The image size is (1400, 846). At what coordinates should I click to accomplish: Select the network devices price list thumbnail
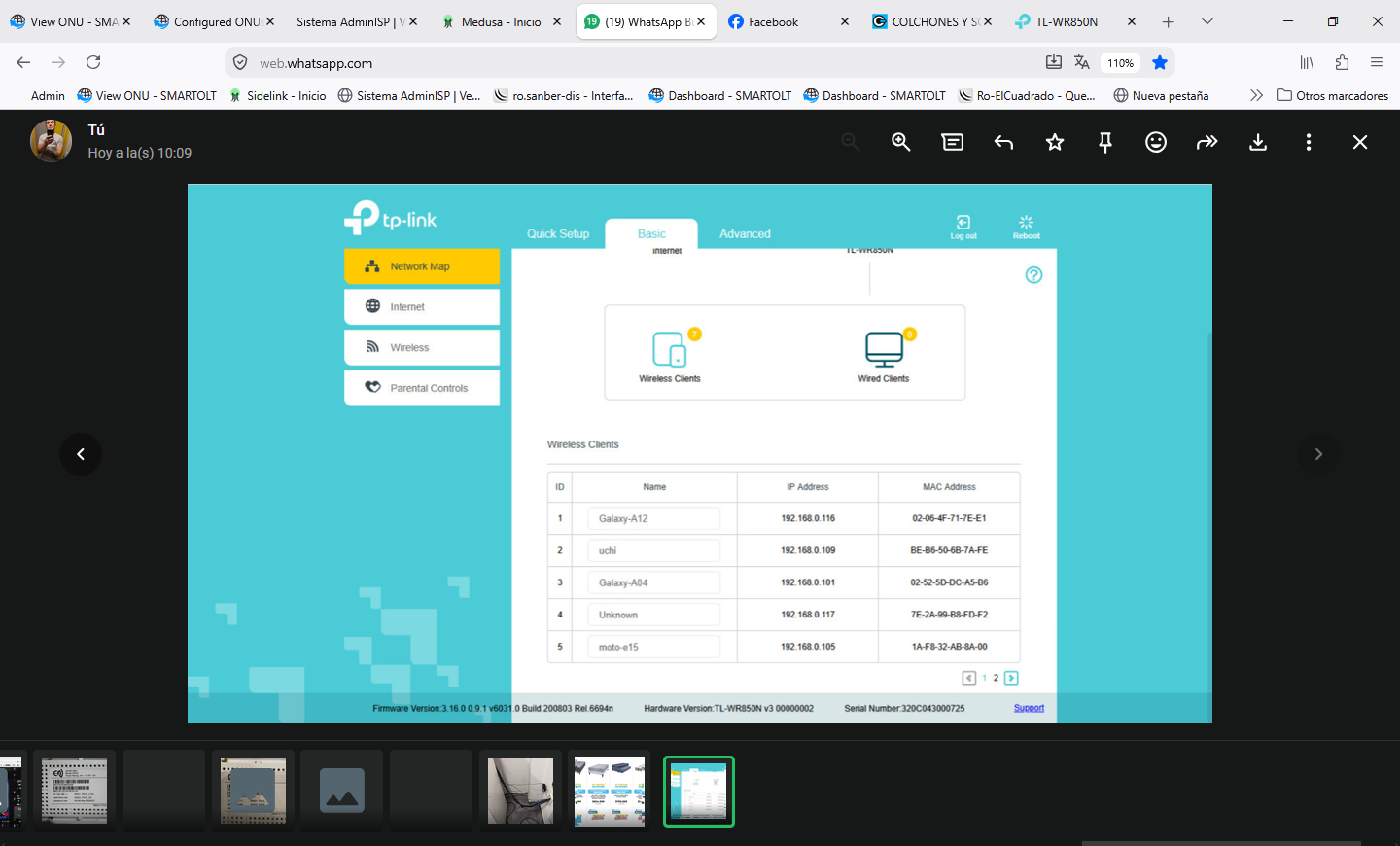tap(610, 792)
